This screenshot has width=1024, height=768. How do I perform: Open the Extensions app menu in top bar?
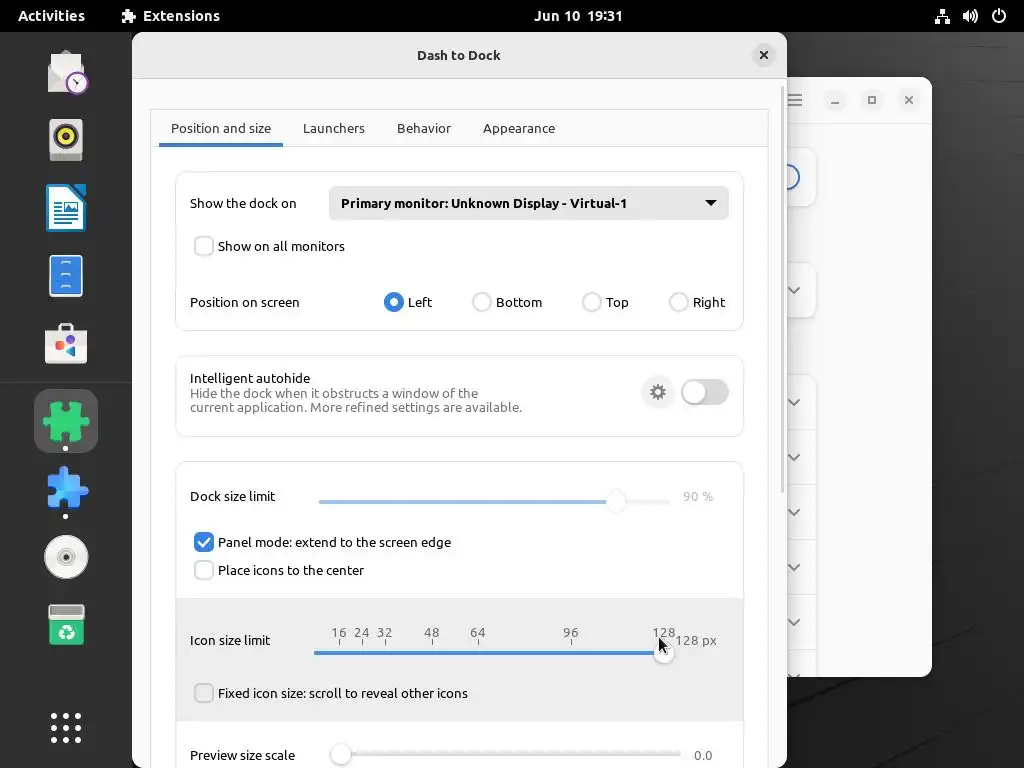(171, 16)
